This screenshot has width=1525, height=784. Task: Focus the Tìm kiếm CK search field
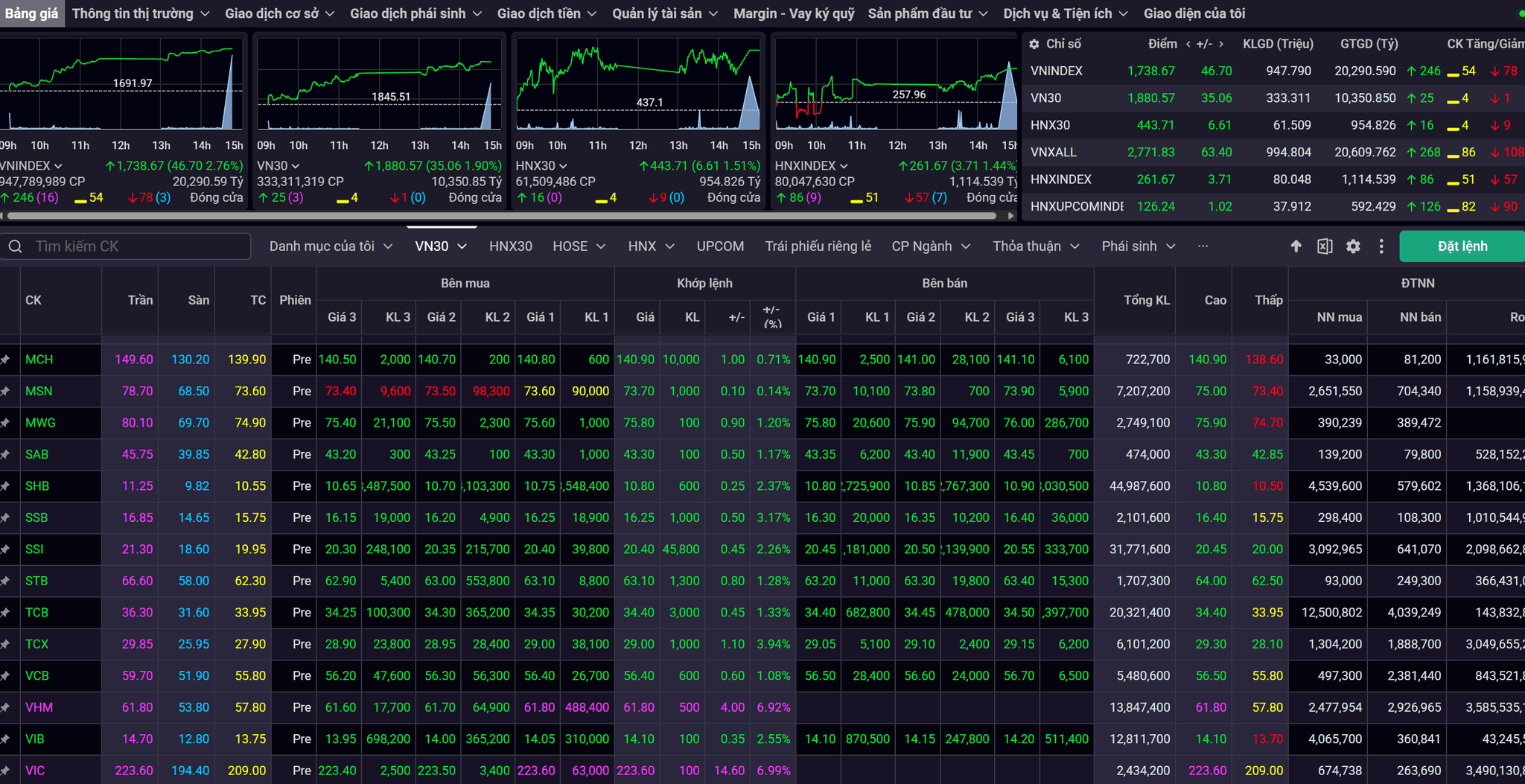click(125, 246)
